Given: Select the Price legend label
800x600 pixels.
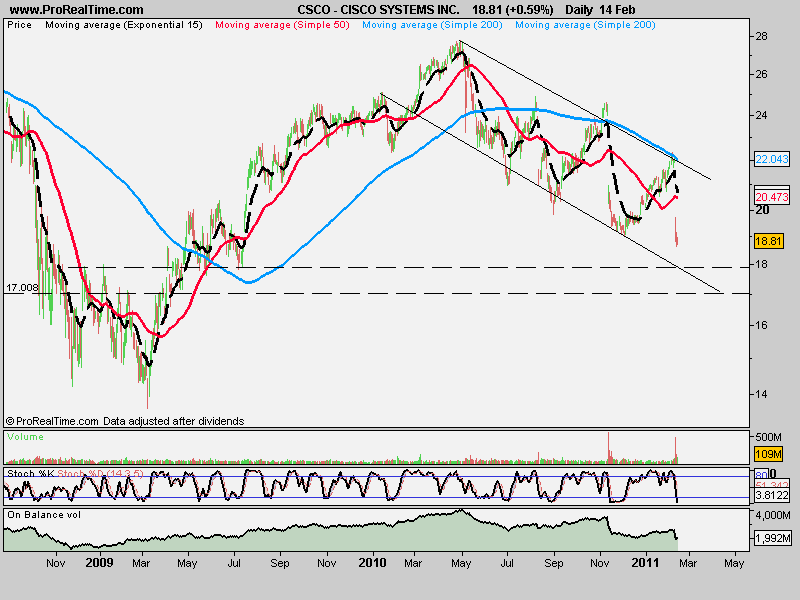Looking at the screenshot, I should pos(19,24).
